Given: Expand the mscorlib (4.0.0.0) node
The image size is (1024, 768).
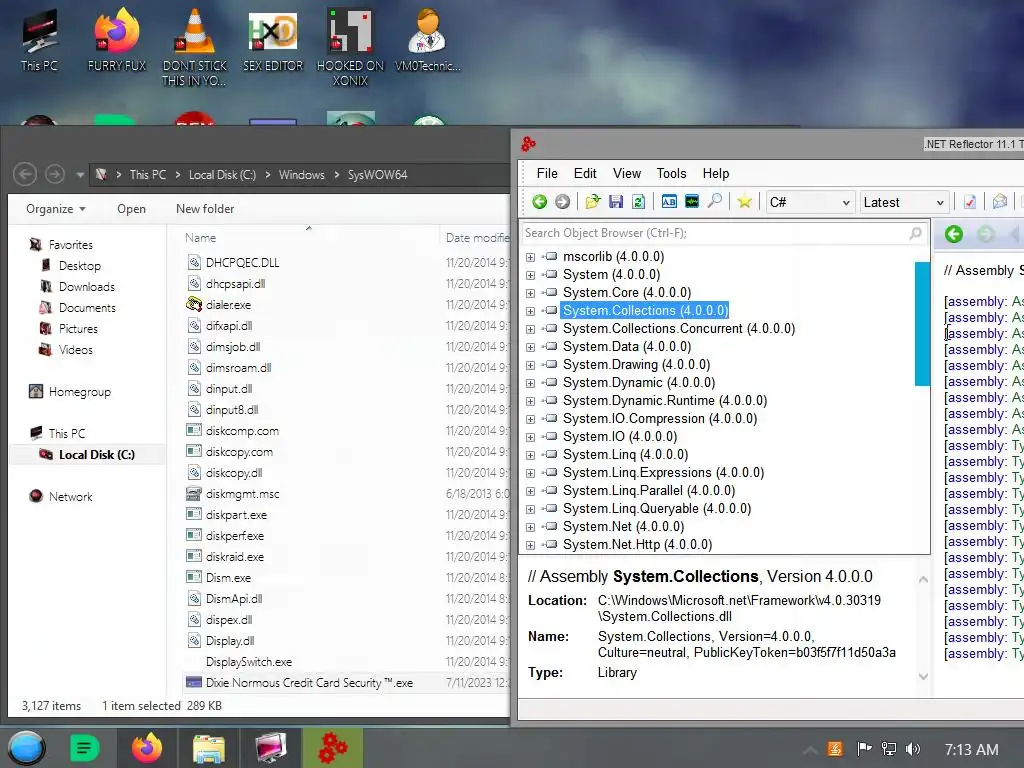Looking at the screenshot, I should (530, 257).
